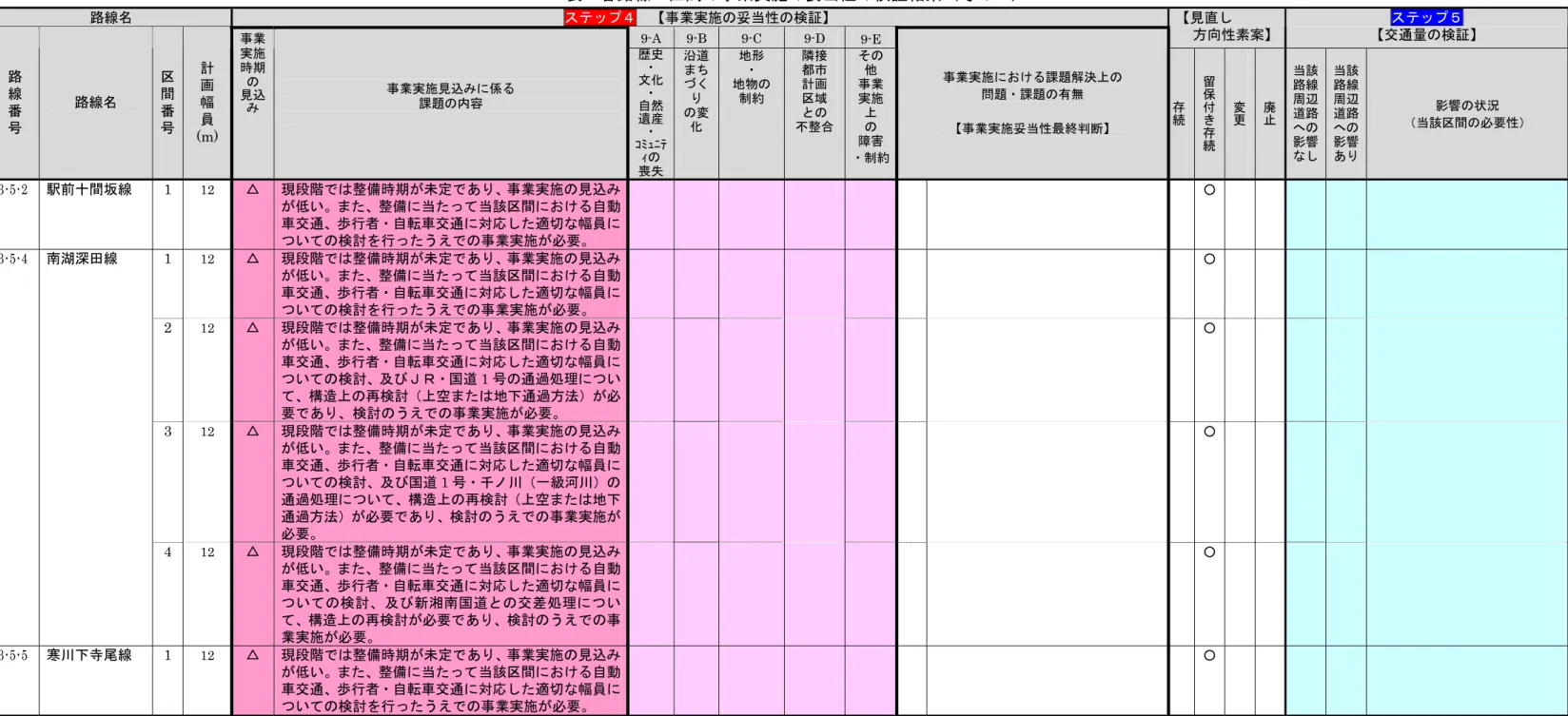1568x716 pixels.
Task: Select the その他事業実施上の障害・制約 header cell
Action: pos(871,106)
